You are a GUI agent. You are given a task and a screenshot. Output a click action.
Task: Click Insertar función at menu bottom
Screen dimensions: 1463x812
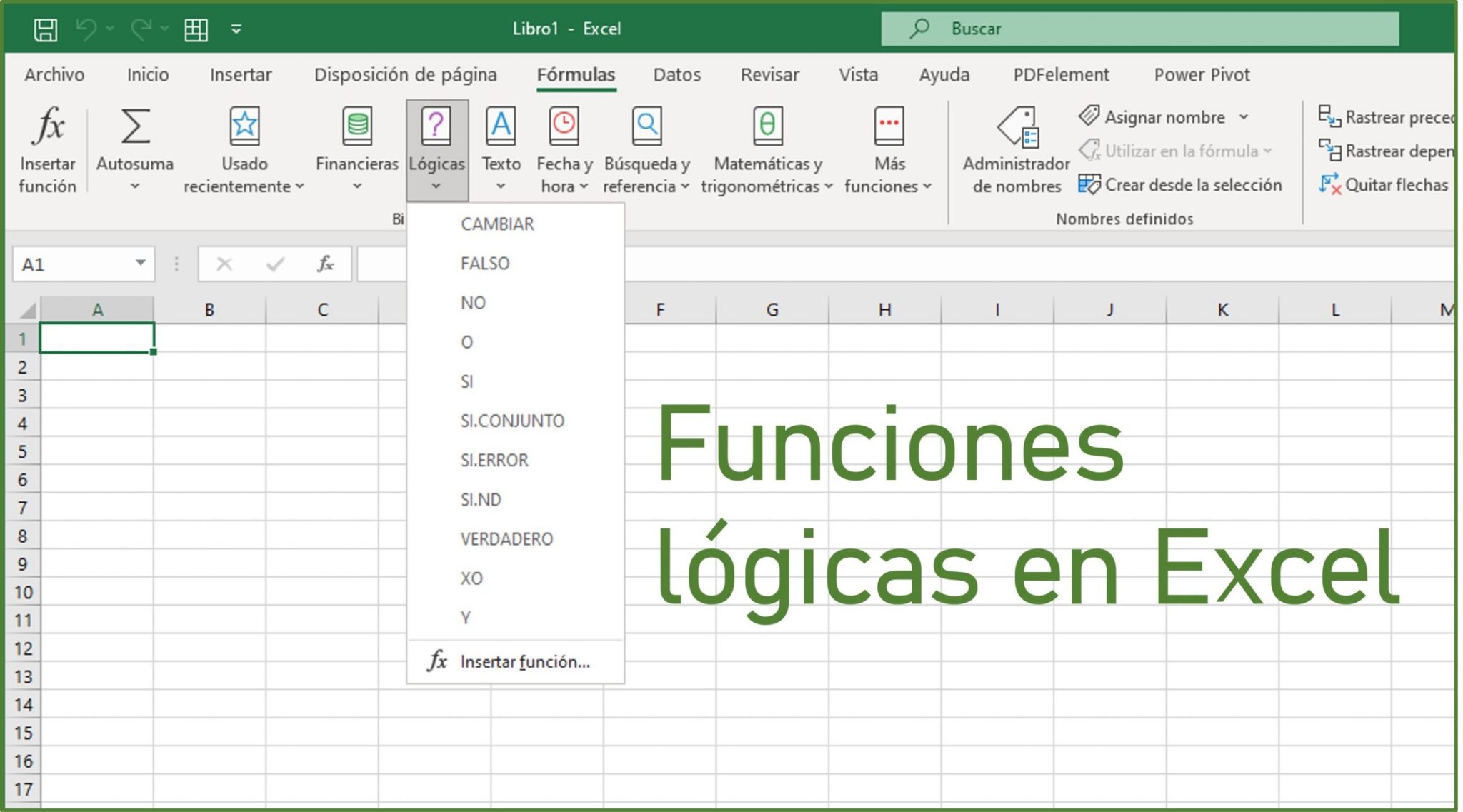click(x=524, y=661)
